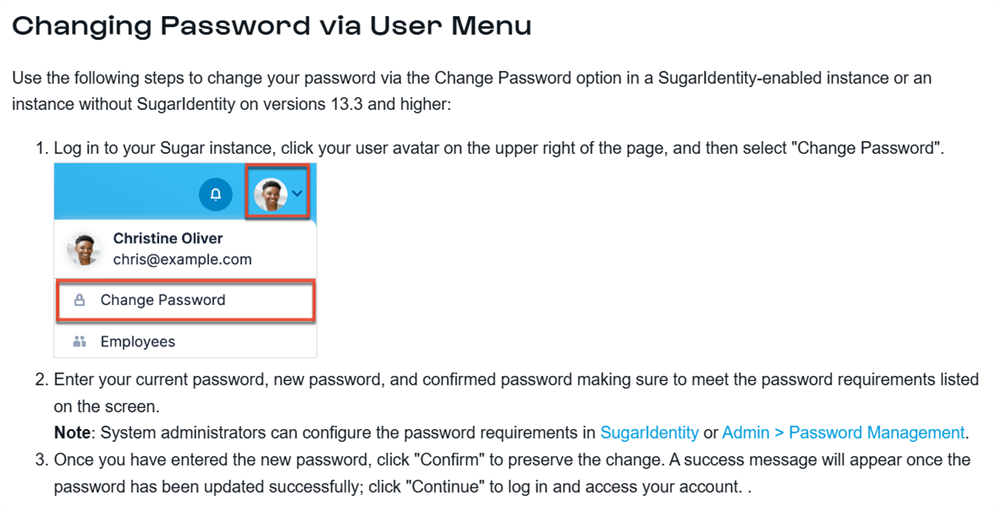Expand the chevron beside user avatar
The height and width of the screenshot is (511, 1000).
coord(298,193)
